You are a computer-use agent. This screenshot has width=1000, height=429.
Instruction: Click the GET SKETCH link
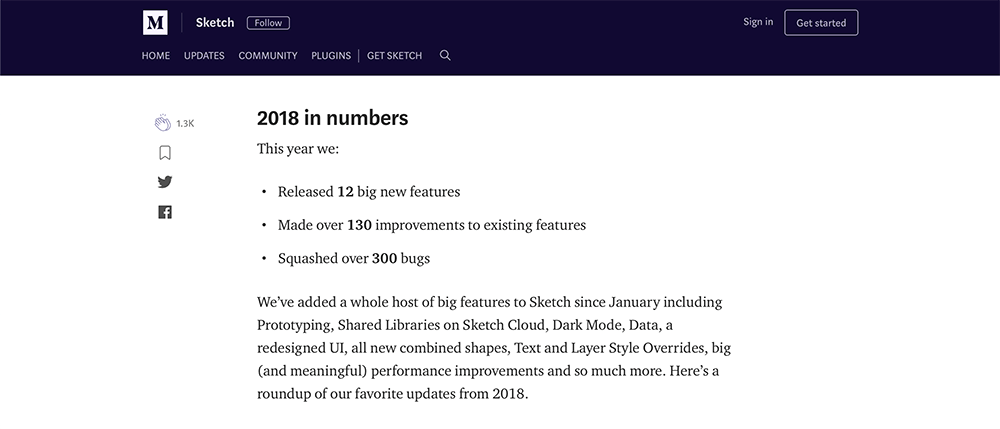(394, 56)
